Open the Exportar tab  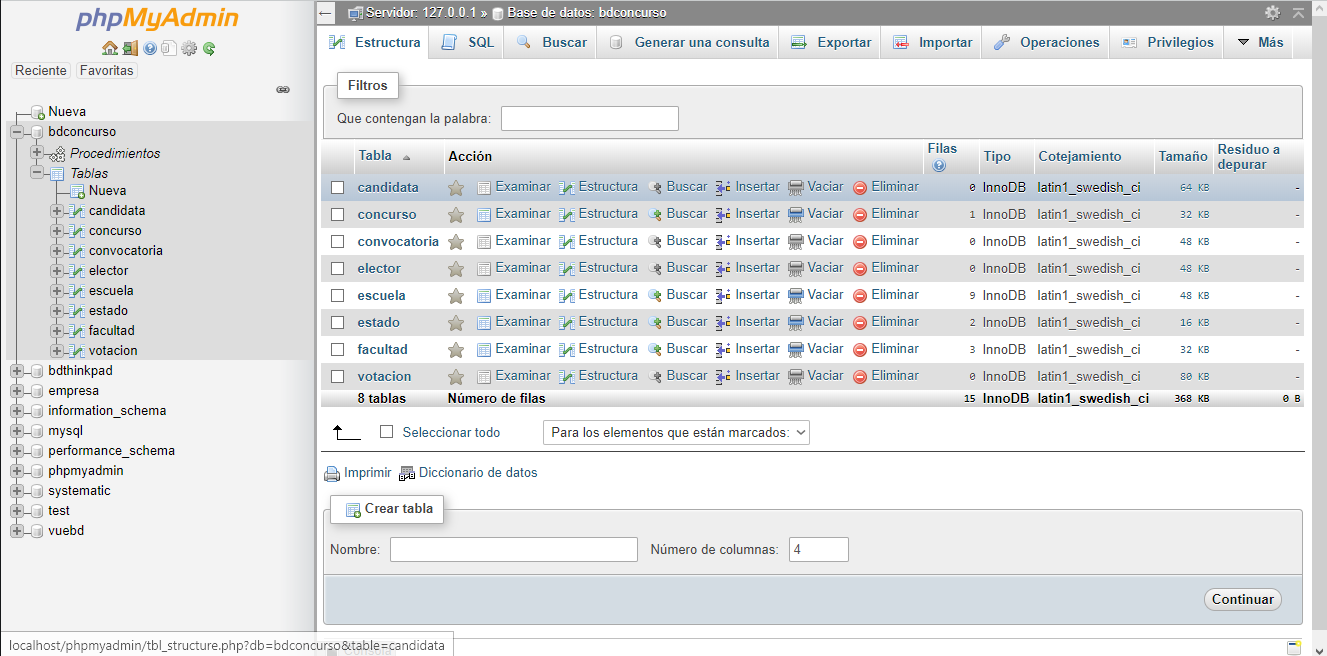[829, 42]
